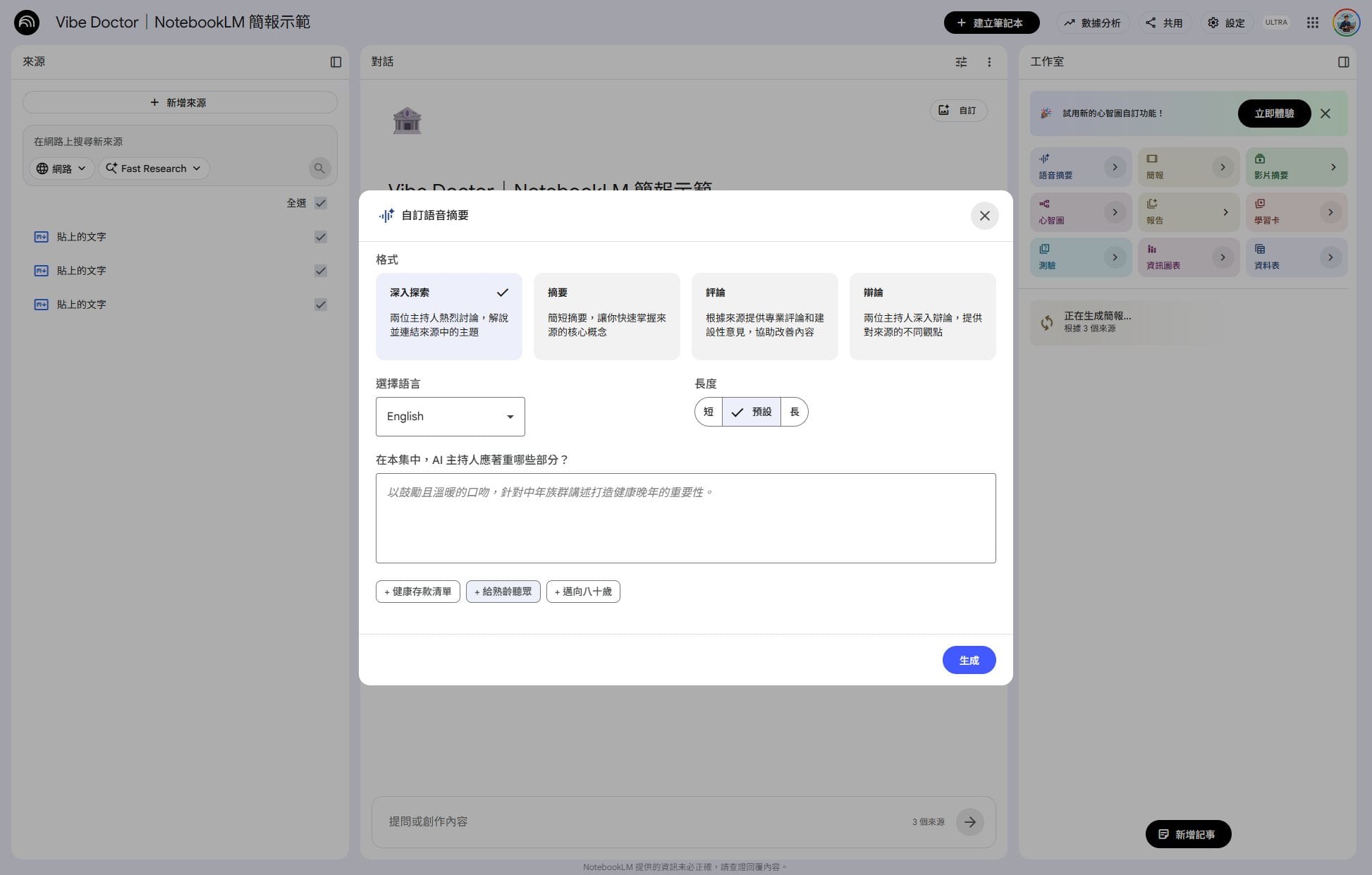
Task: Open 數據分析 analytics
Action: tap(1093, 23)
